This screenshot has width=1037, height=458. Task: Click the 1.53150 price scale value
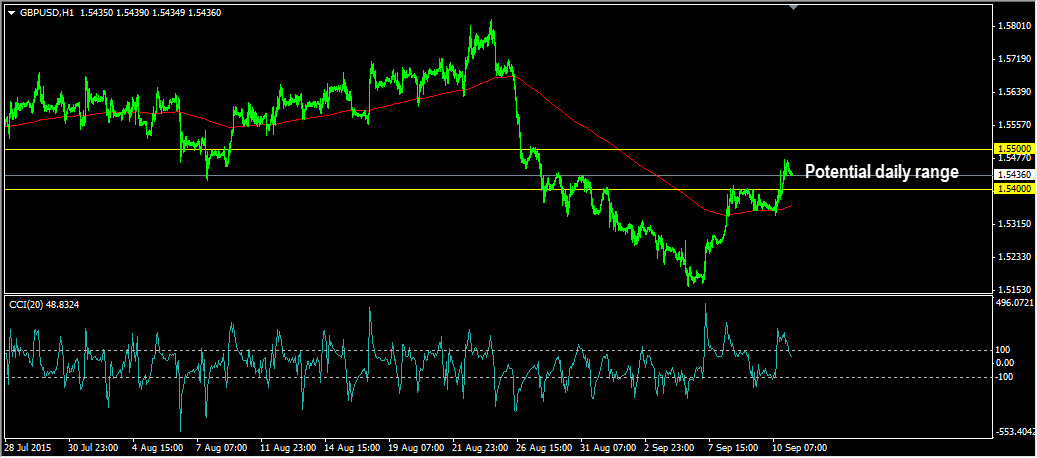[1014, 224]
